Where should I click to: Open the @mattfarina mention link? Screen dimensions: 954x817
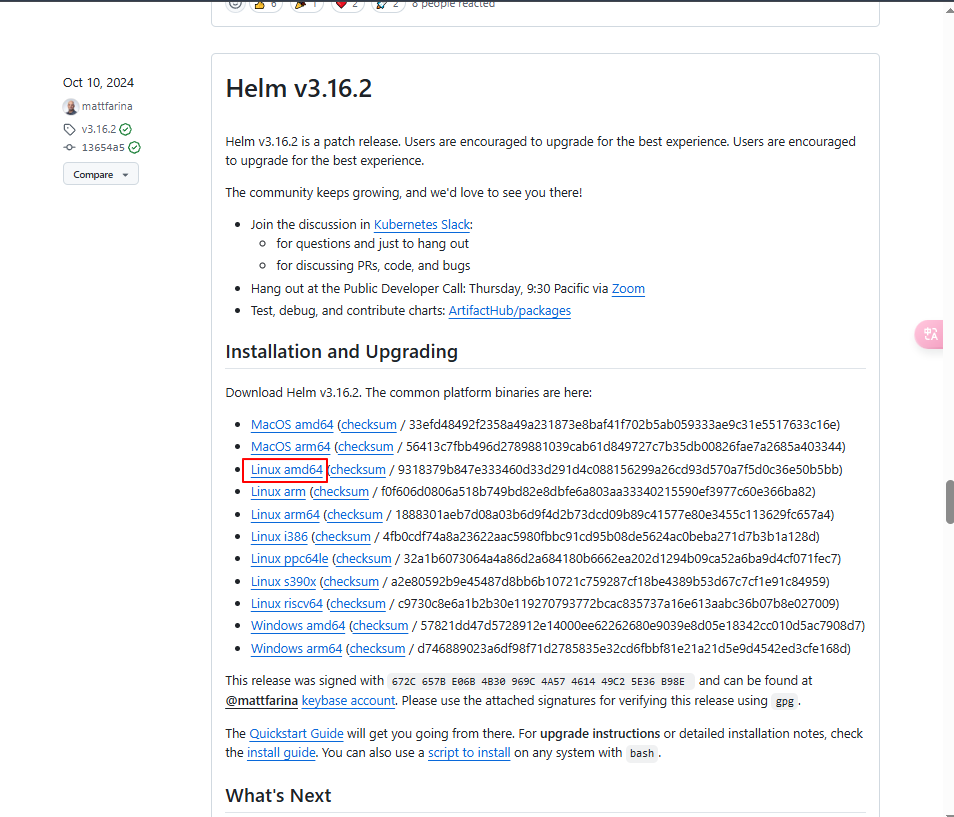(x=262, y=701)
